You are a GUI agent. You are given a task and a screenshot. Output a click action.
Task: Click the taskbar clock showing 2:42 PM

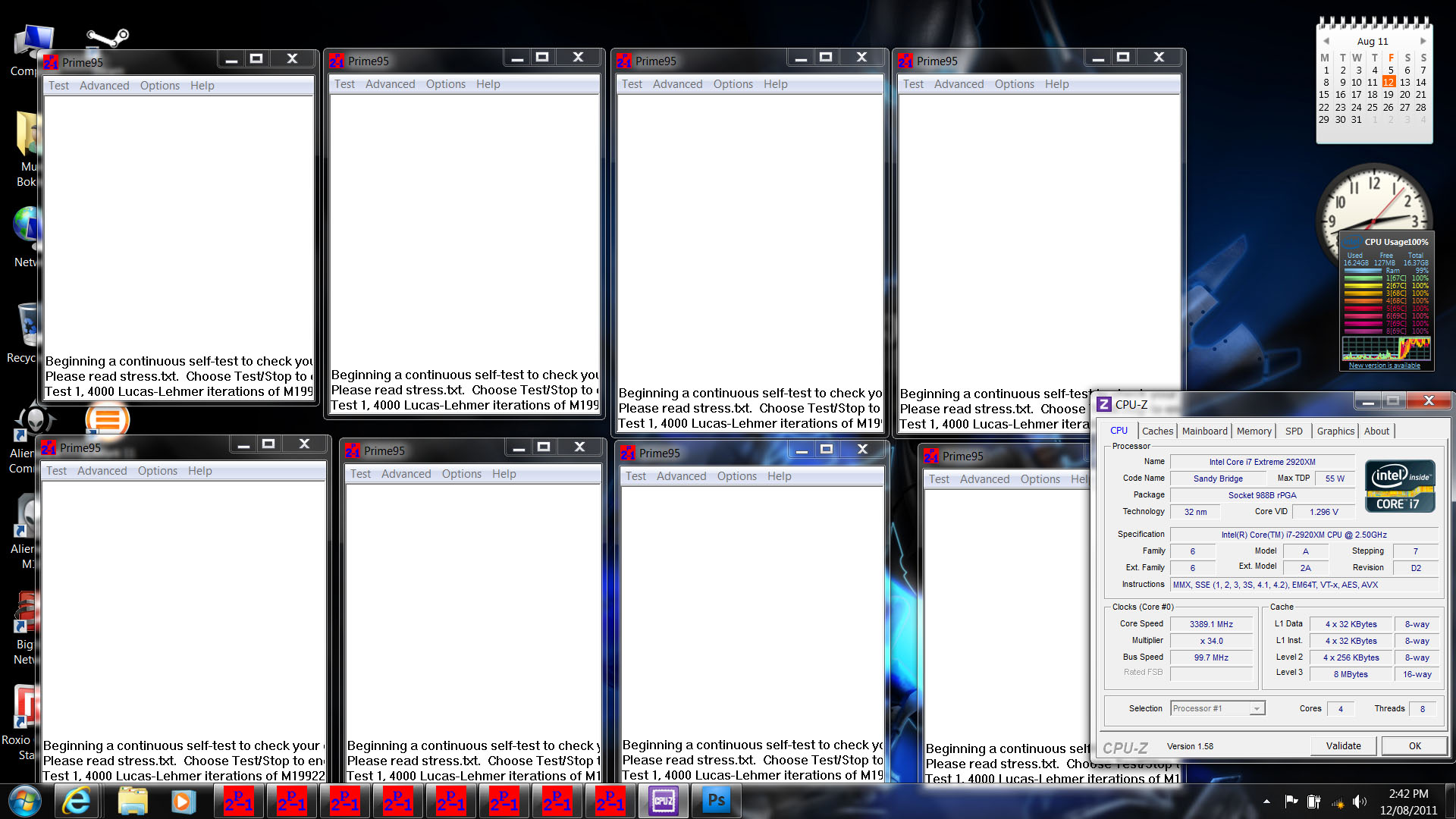(1408, 802)
